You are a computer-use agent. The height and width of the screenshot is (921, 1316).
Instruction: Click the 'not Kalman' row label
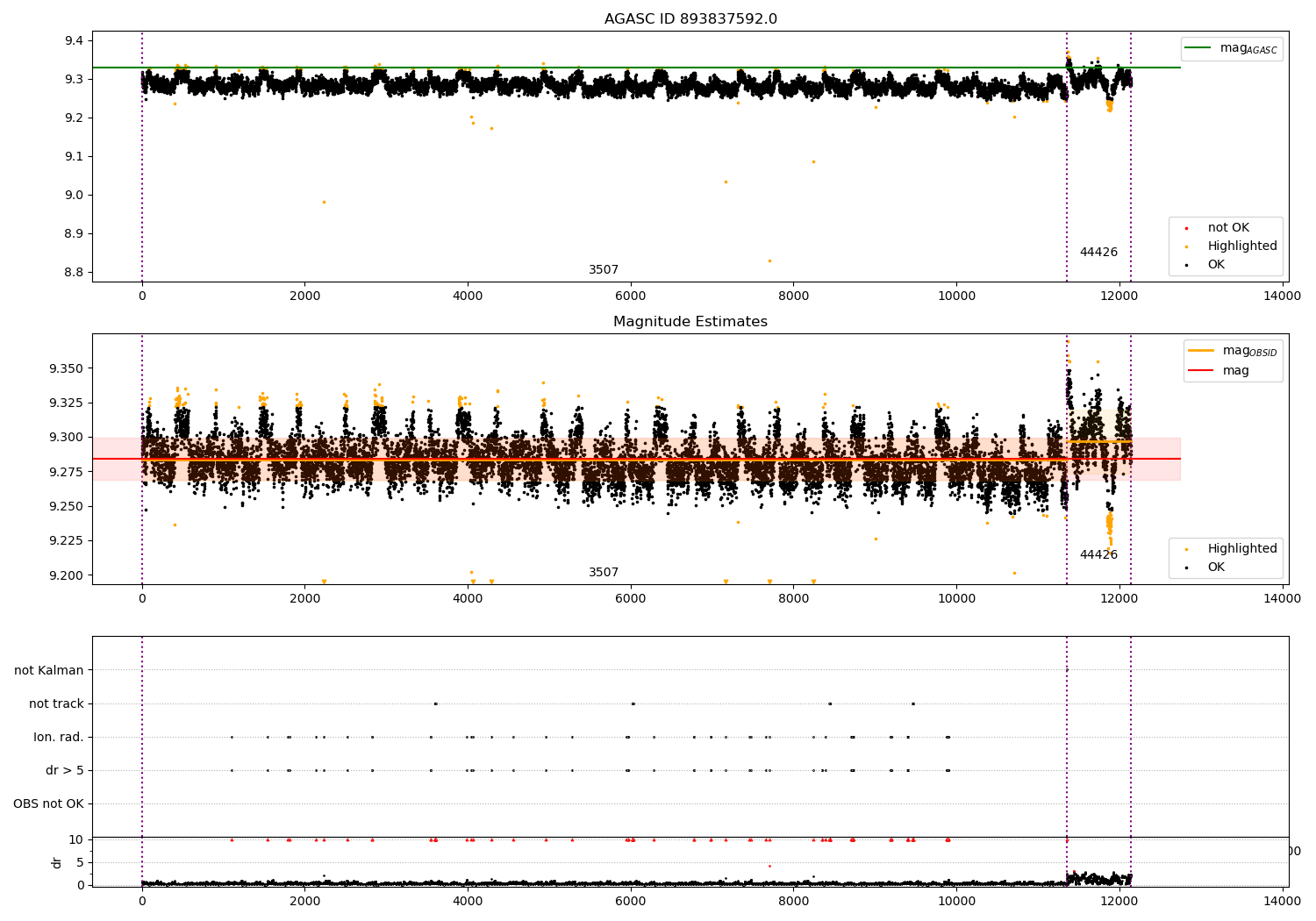(x=49, y=670)
